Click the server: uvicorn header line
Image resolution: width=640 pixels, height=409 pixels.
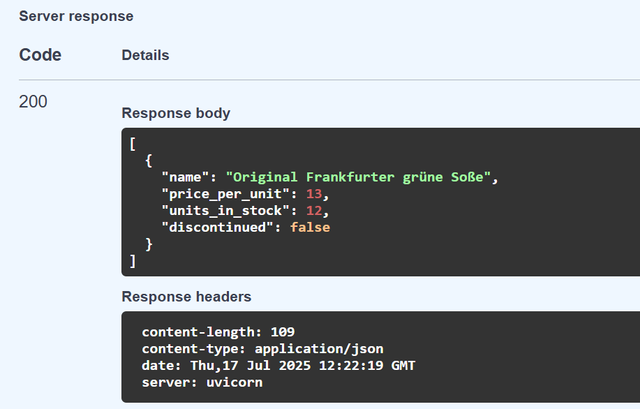coord(202,382)
